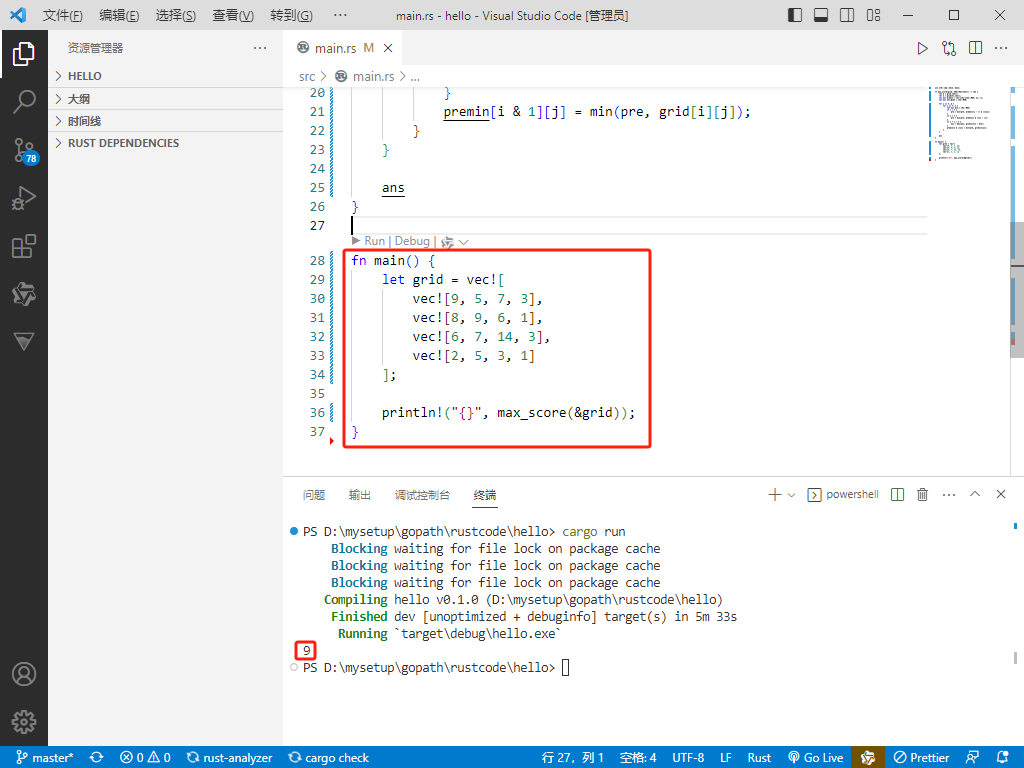Kill the terminal with trash icon

(x=922, y=494)
